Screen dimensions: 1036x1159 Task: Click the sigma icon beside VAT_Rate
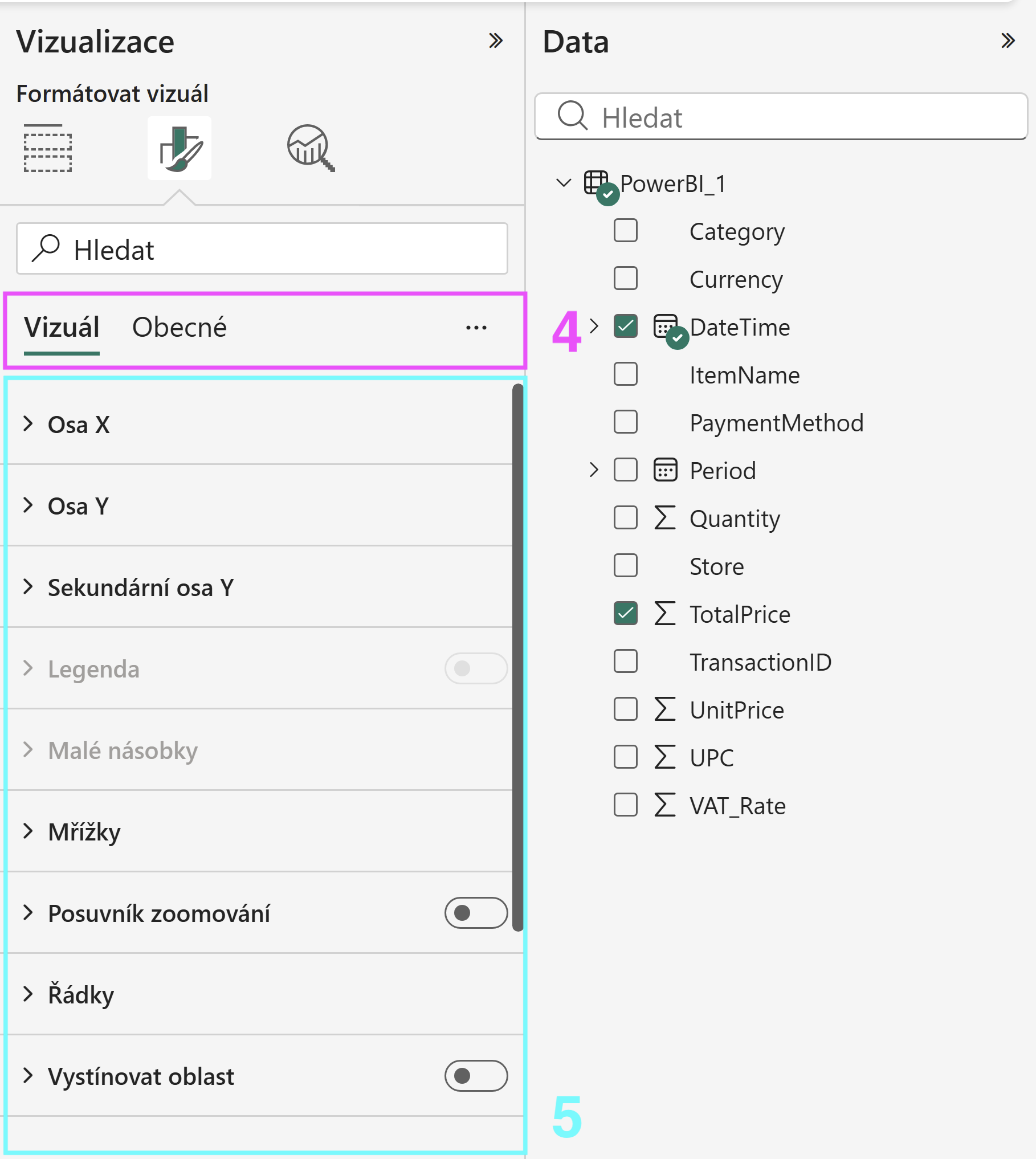[x=665, y=805]
